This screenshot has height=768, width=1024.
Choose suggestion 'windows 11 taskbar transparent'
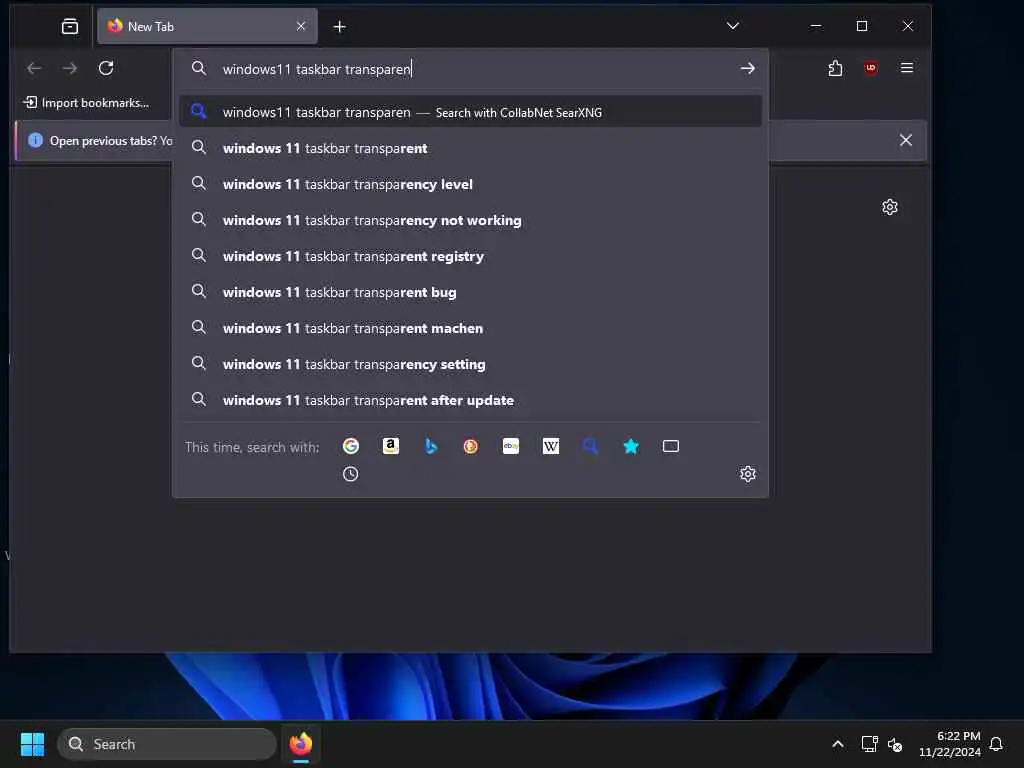point(470,148)
